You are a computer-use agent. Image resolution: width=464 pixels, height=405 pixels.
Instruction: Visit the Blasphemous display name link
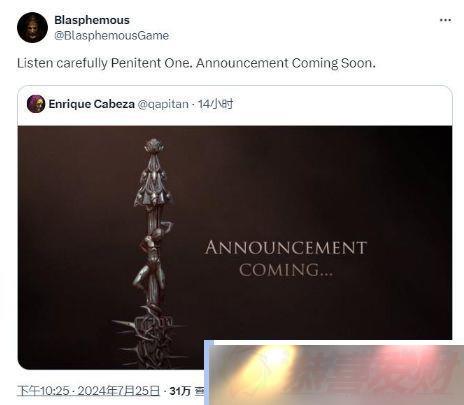coord(92,20)
